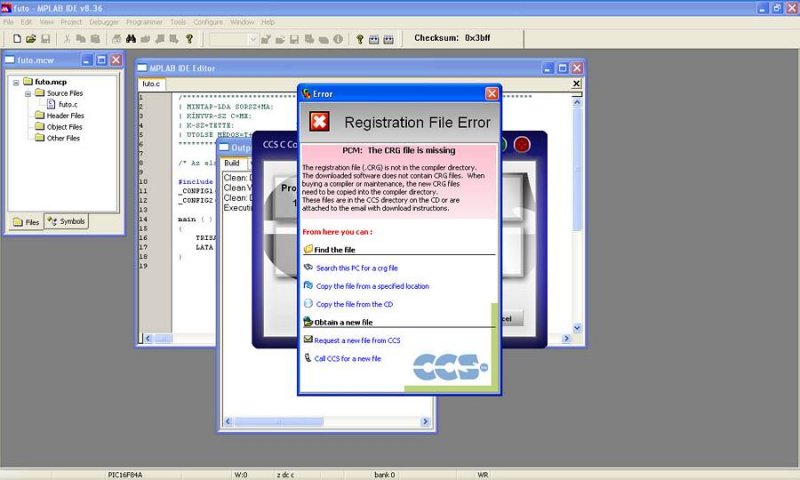The height and width of the screenshot is (480, 800).
Task: Click the Copy icon in toolbar
Action: point(81,39)
